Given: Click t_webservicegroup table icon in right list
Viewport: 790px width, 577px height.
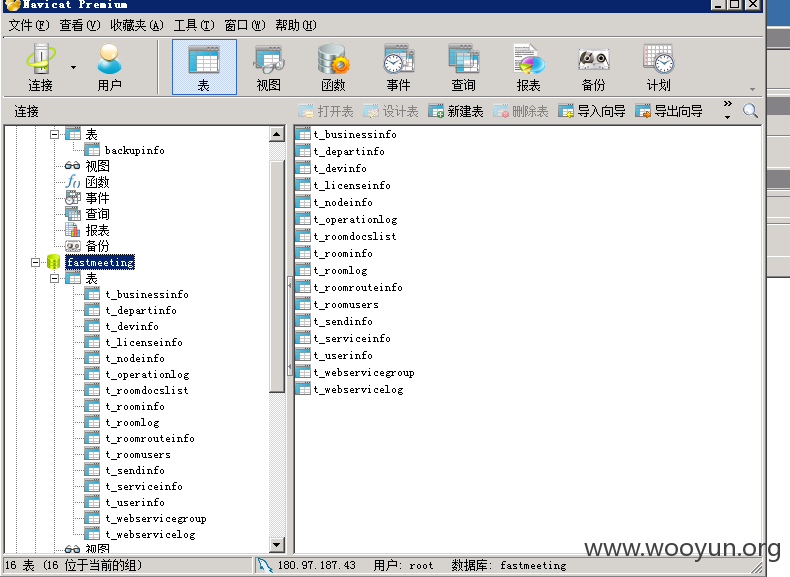Looking at the screenshot, I should pyautogui.click(x=303, y=373).
